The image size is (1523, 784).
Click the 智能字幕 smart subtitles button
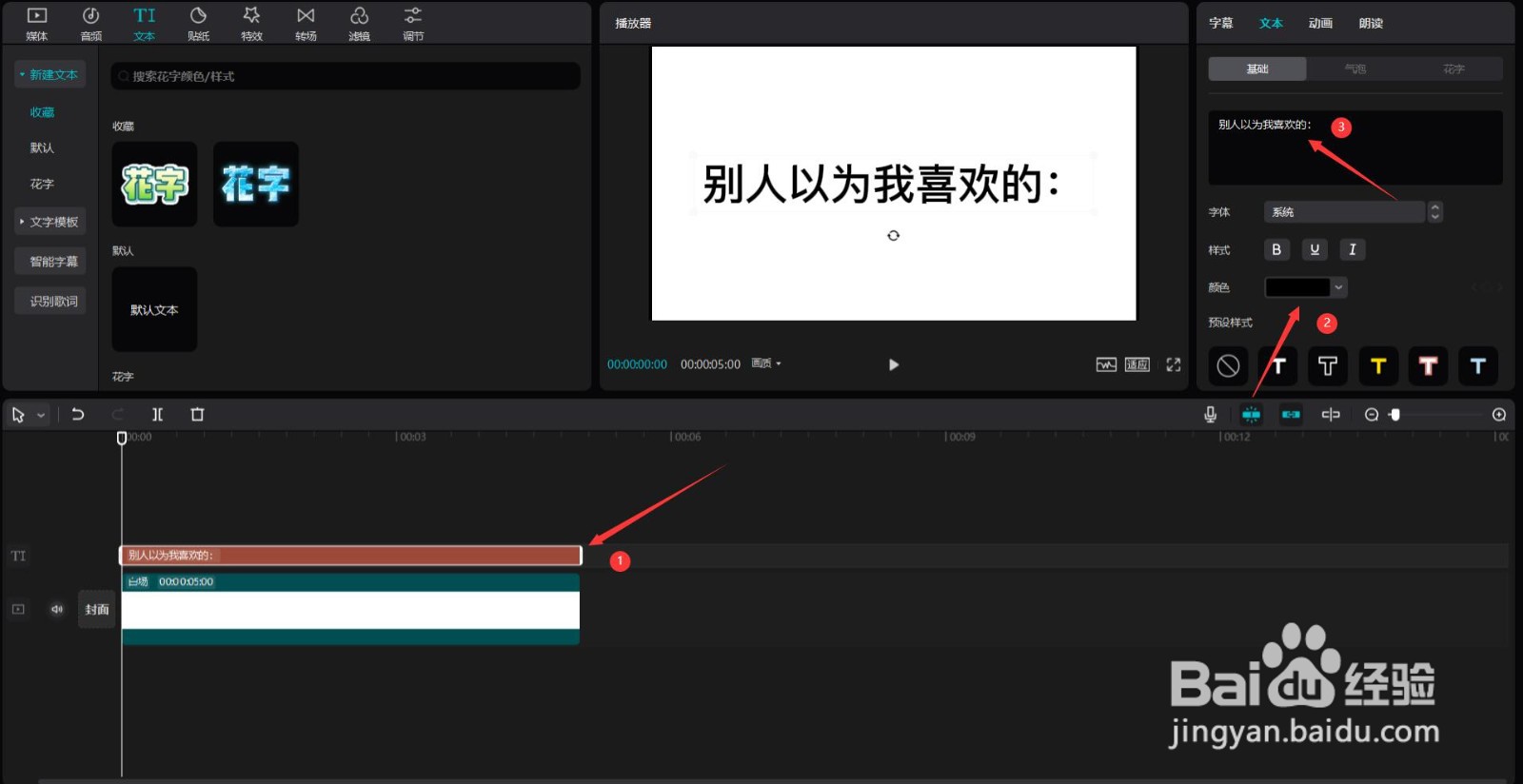(x=49, y=262)
